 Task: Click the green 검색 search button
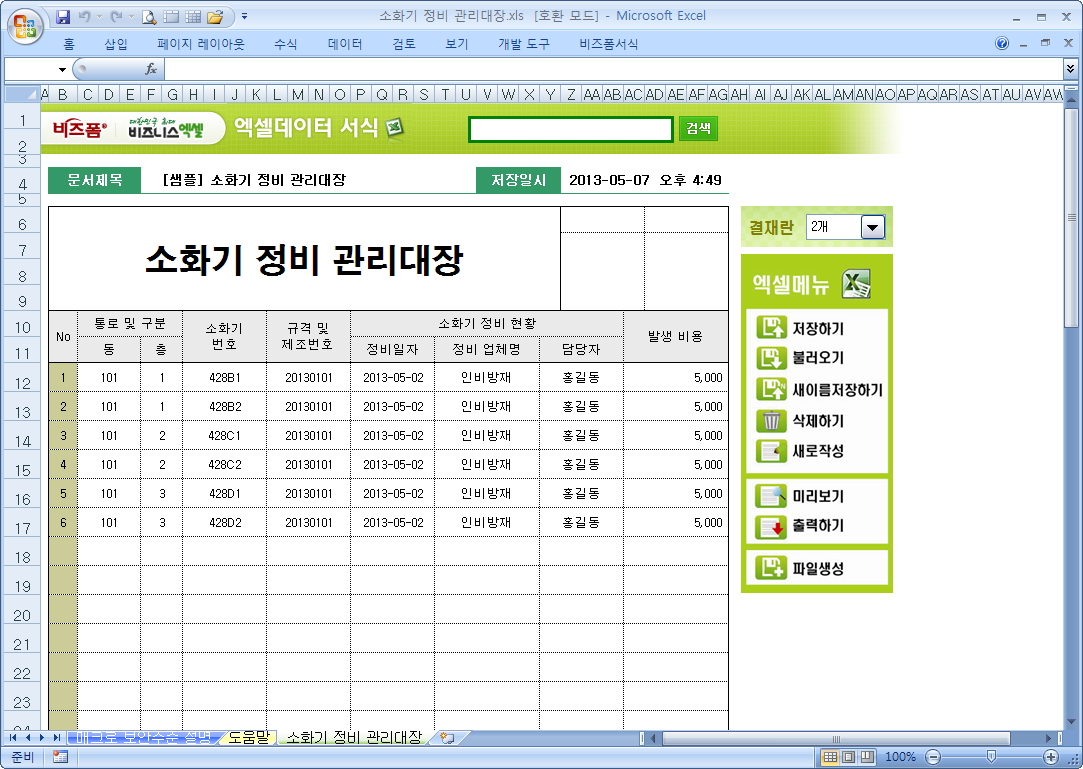click(x=698, y=129)
